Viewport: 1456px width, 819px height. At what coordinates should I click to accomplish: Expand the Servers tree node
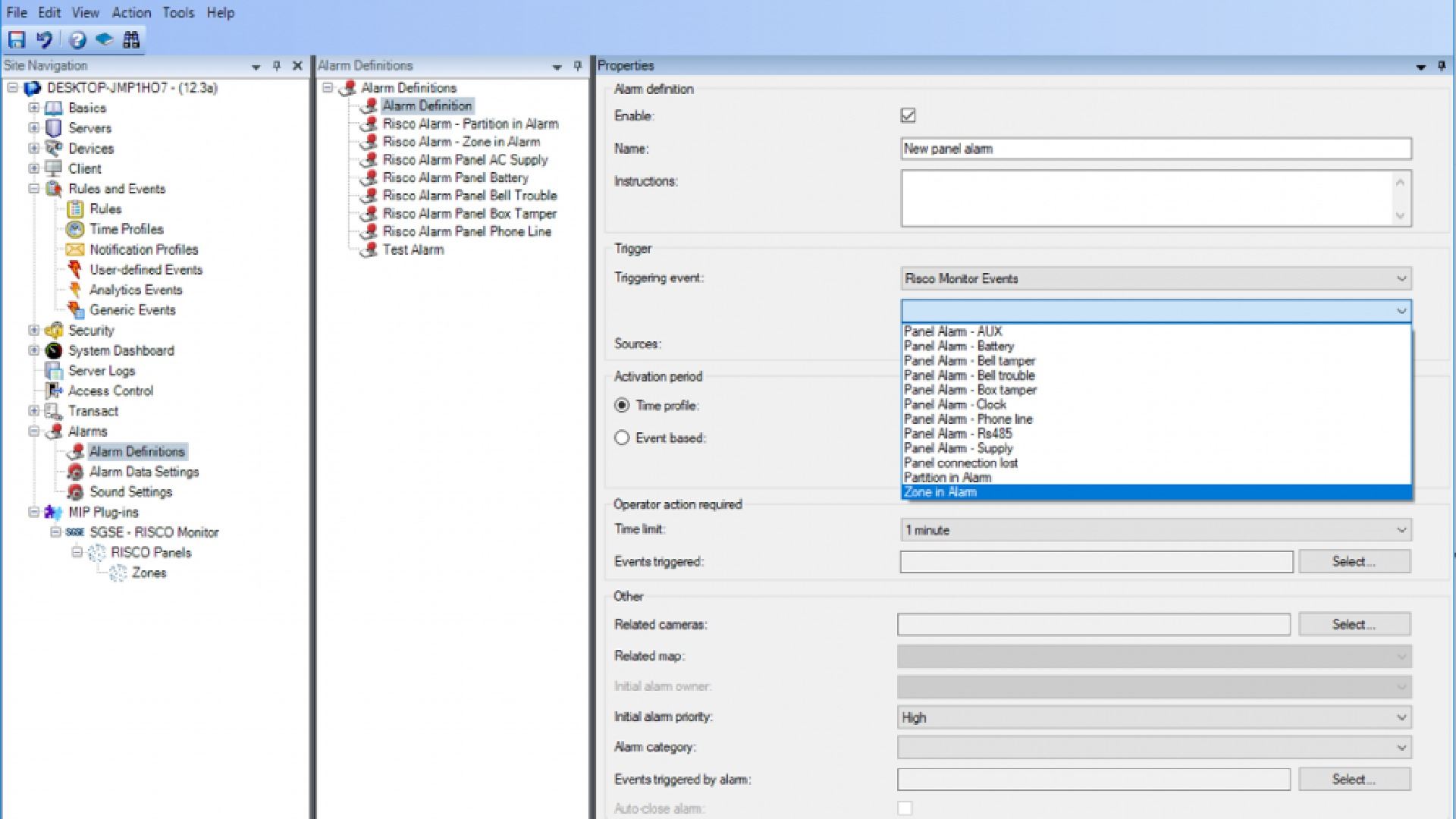coord(34,128)
